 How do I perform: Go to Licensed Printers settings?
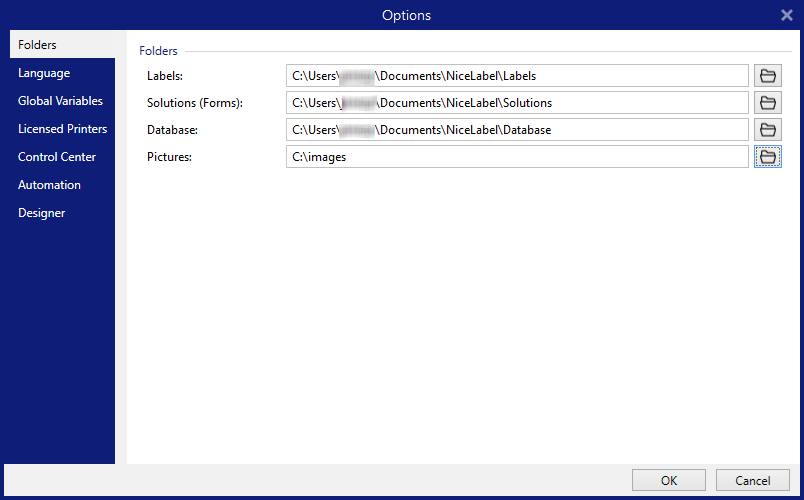[62, 129]
